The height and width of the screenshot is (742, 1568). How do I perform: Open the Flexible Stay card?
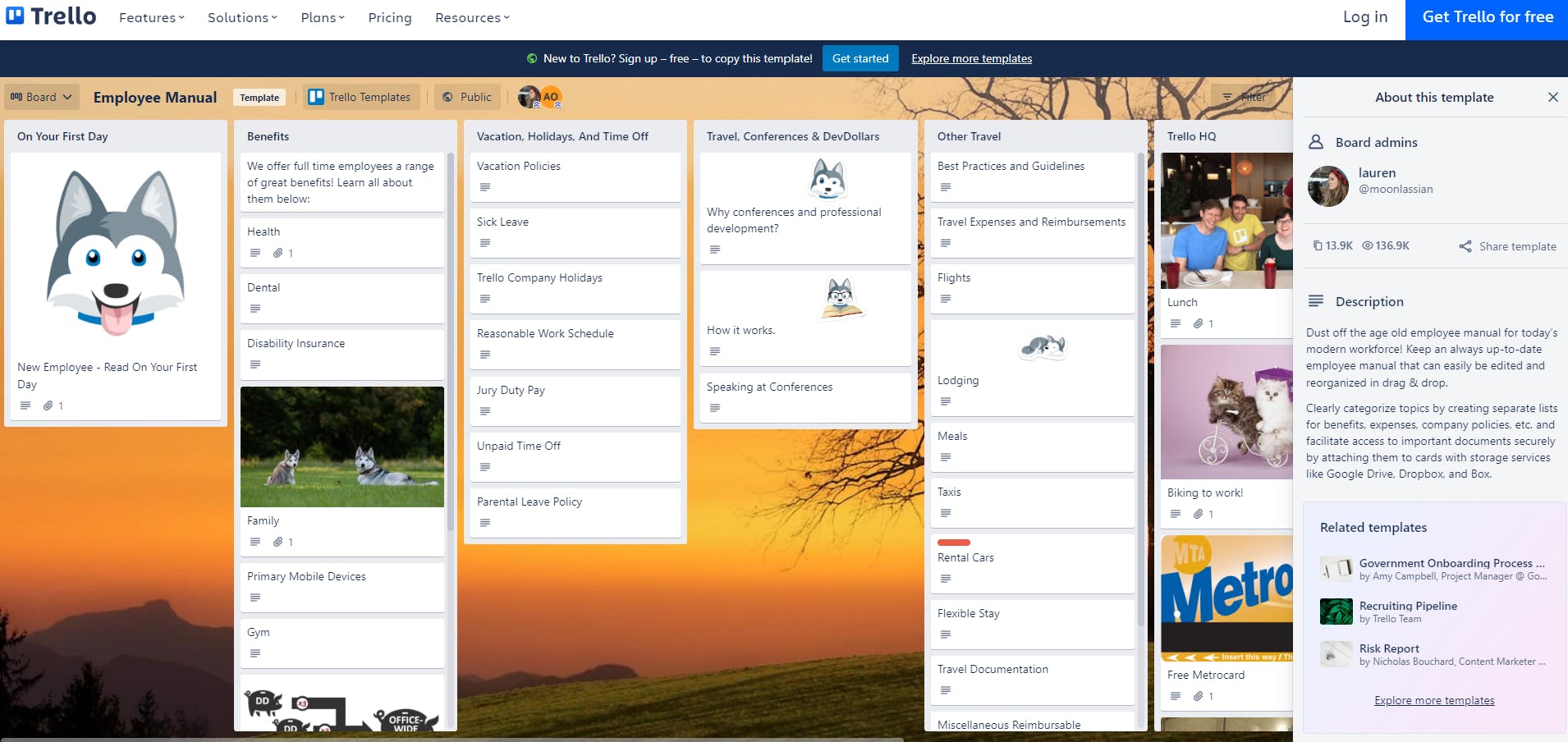(x=1033, y=624)
